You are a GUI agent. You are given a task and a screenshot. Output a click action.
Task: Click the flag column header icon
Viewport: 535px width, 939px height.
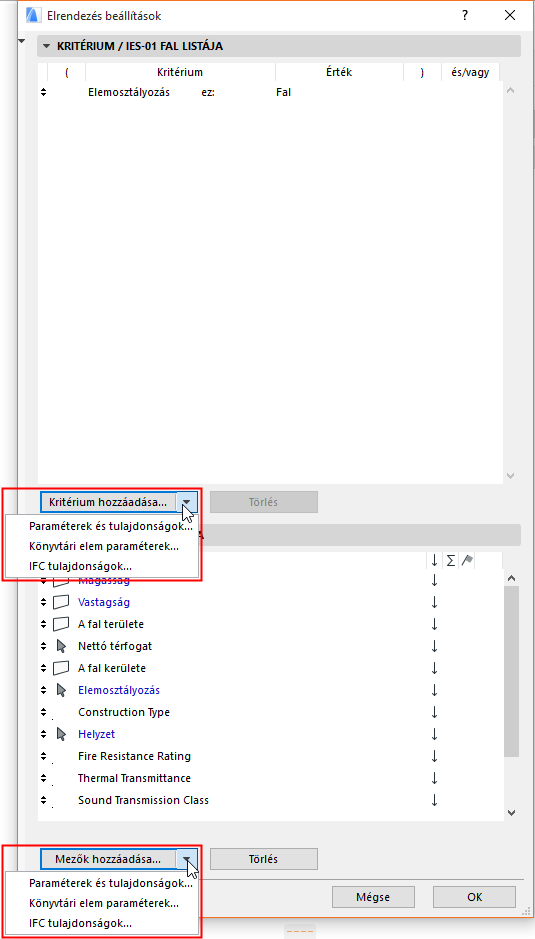point(467,561)
